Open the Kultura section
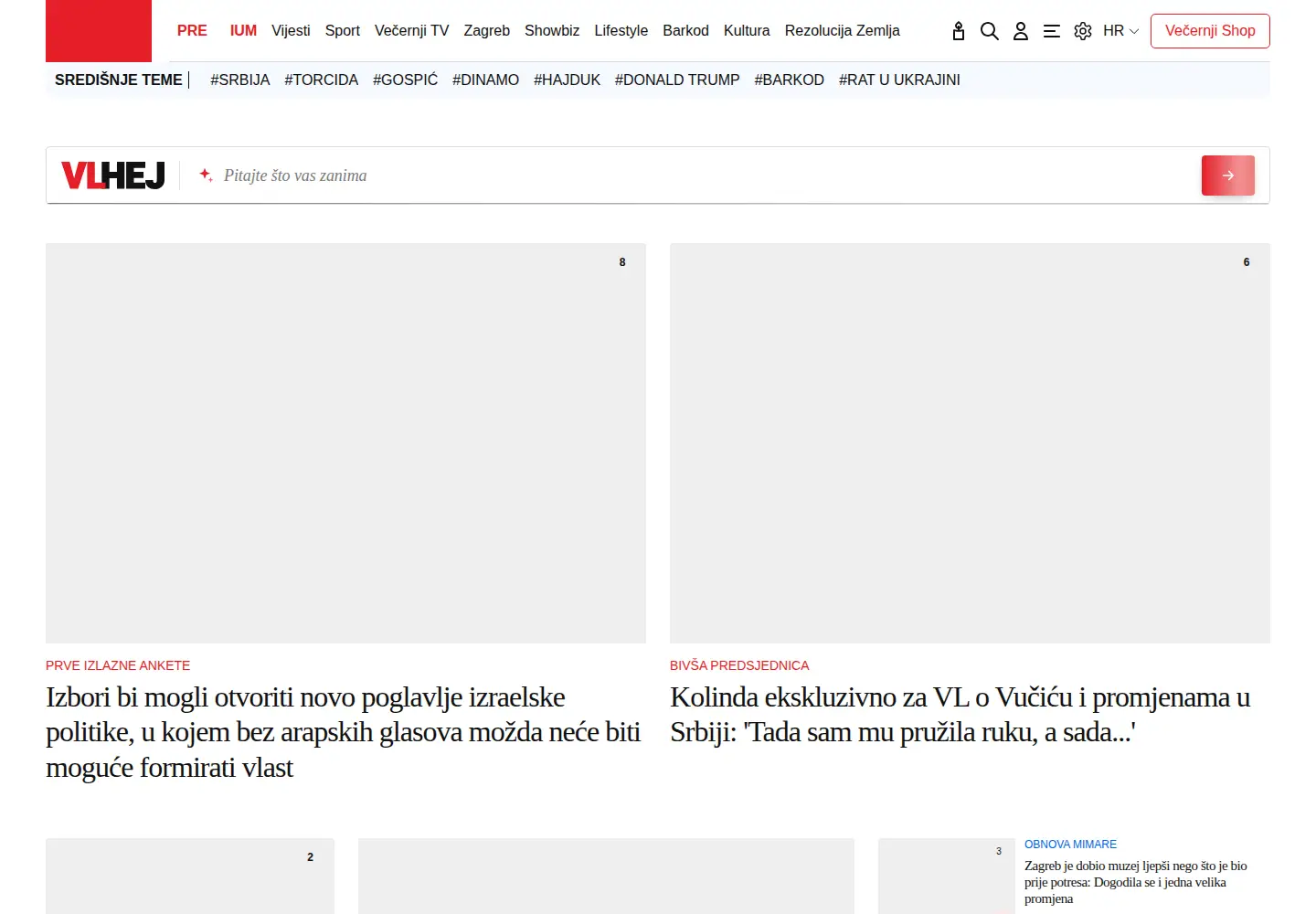 [x=747, y=31]
